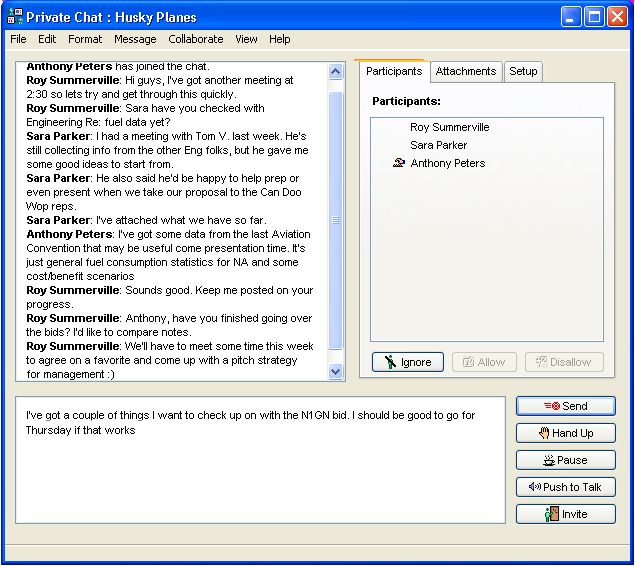The height and width of the screenshot is (566, 635).
Task: Click the presenter icon beside Anthony Peters
Action: point(399,164)
